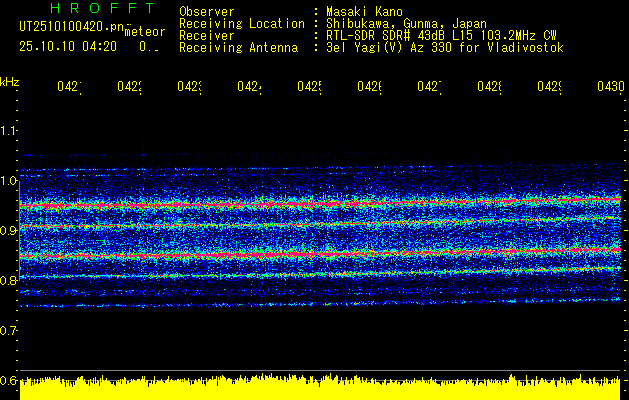Click the 0.6 frequency axis label
629x400 pixels.
click(x=8, y=380)
